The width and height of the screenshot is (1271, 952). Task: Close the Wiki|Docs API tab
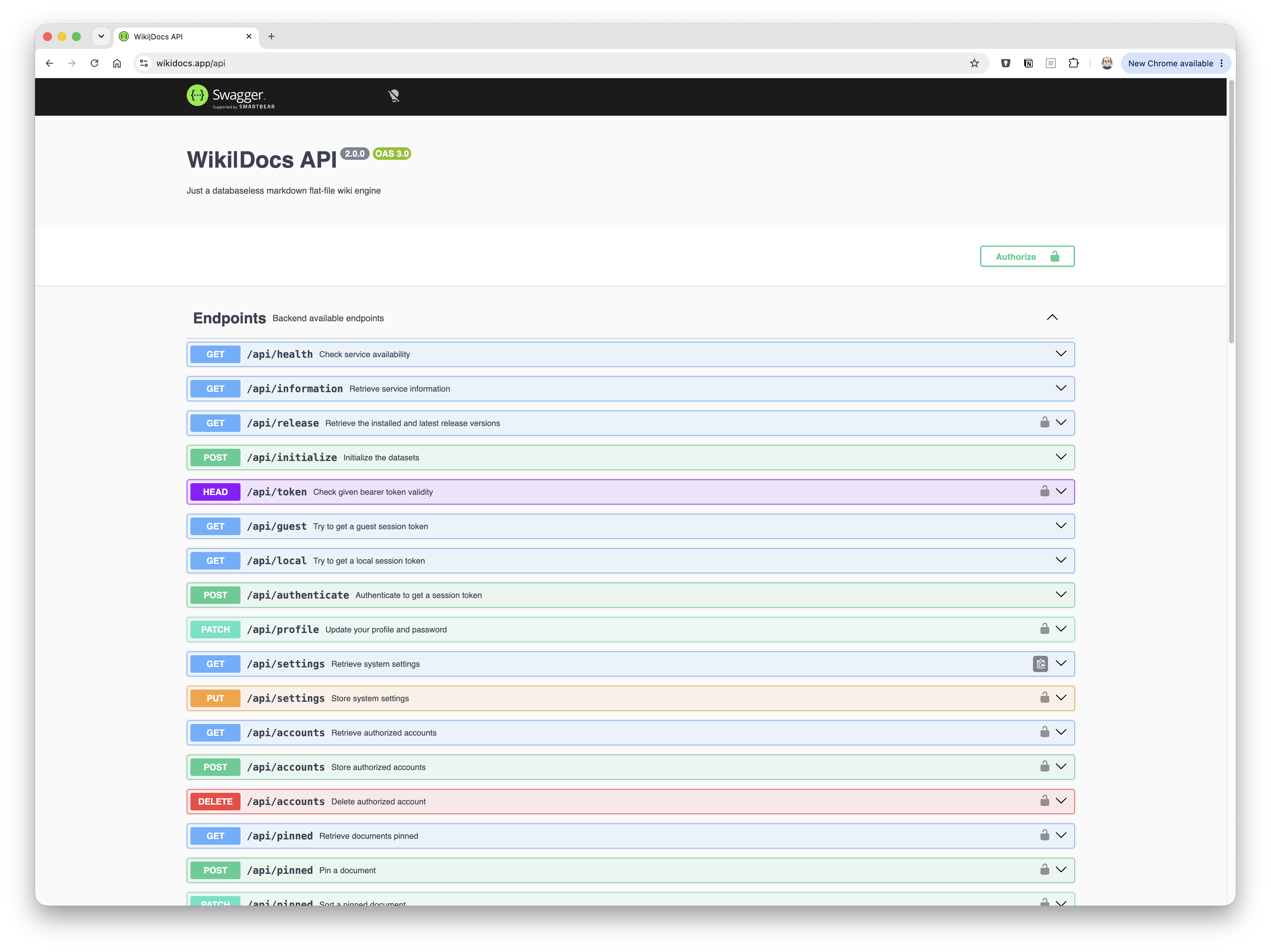(x=249, y=36)
